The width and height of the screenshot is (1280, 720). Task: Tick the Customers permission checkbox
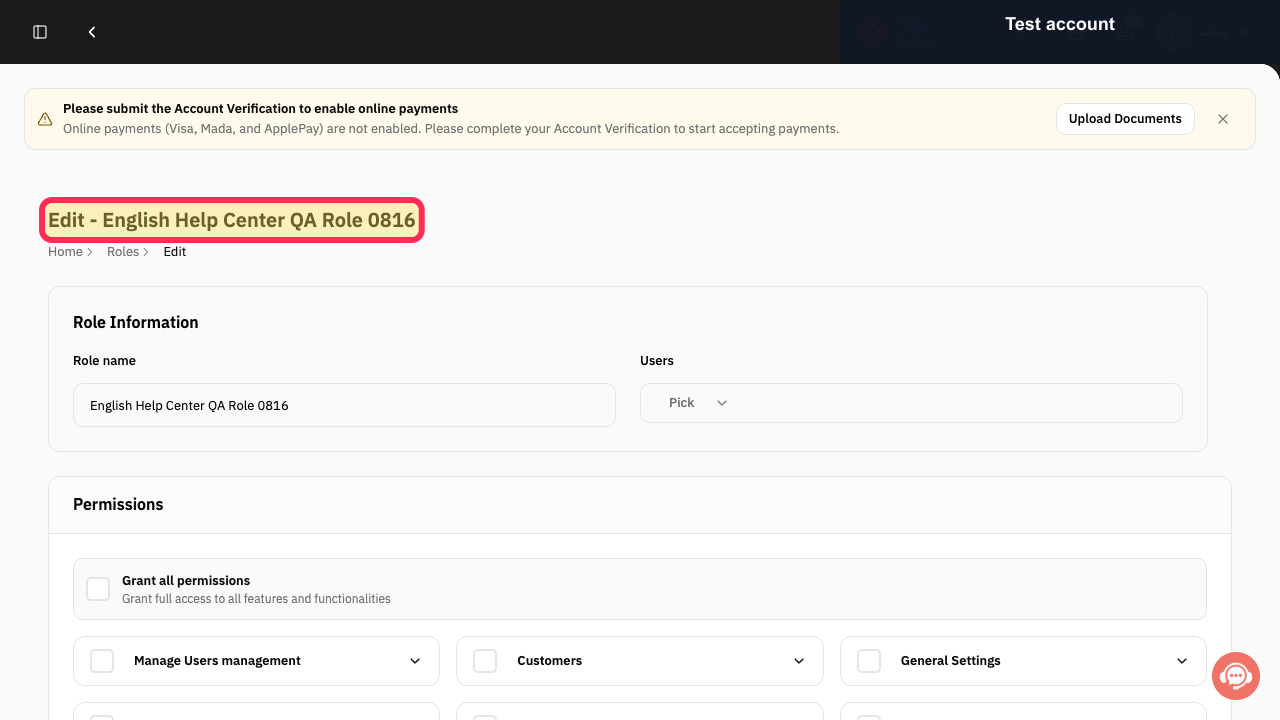(485, 661)
